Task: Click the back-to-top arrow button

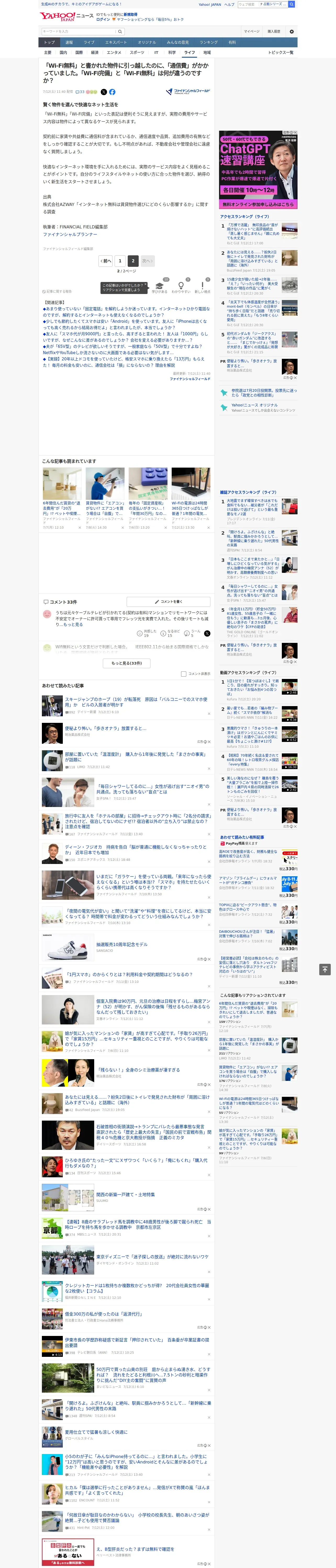Action: (x=325, y=969)
